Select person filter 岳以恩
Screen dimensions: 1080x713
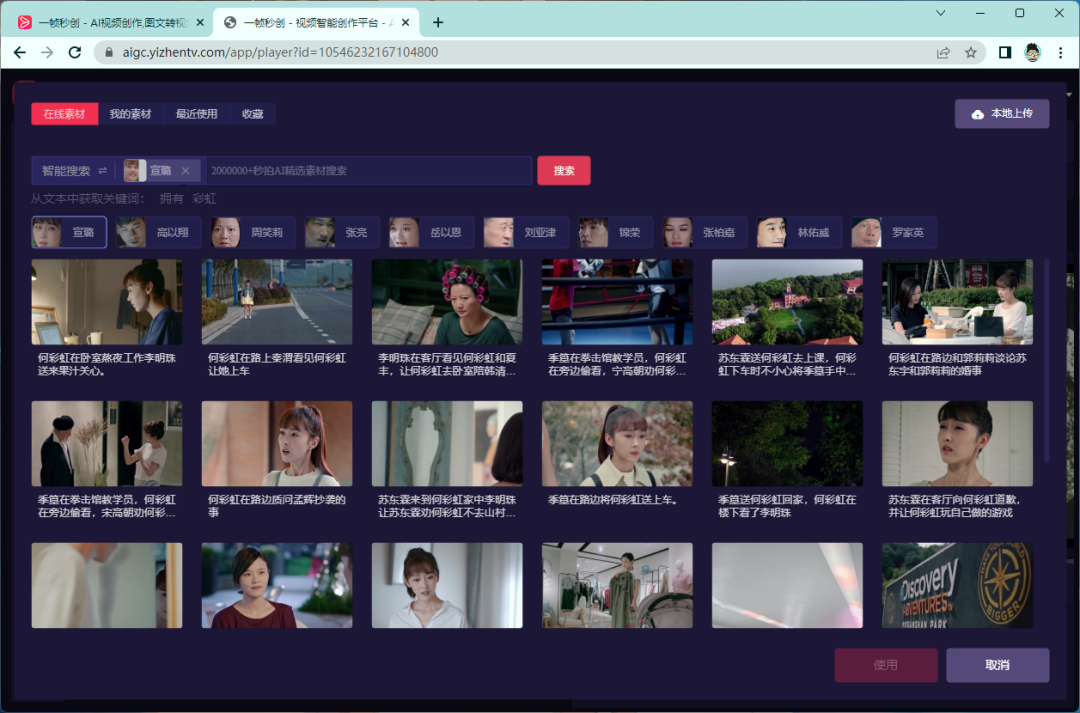click(x=431, y=232)
